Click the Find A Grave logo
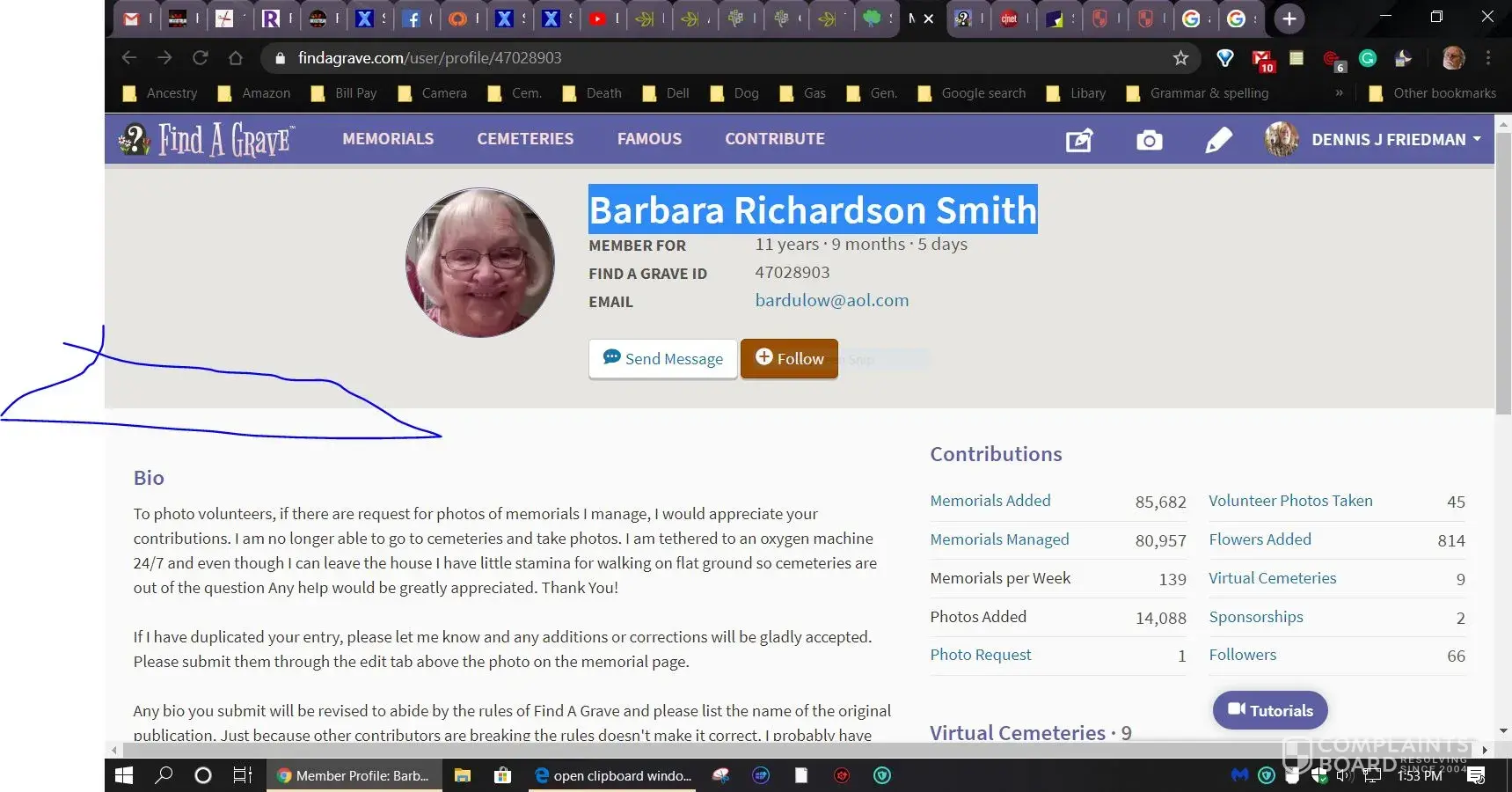Image resolution: width=1512 pixels, height=792 pixels. click(207, 139)
